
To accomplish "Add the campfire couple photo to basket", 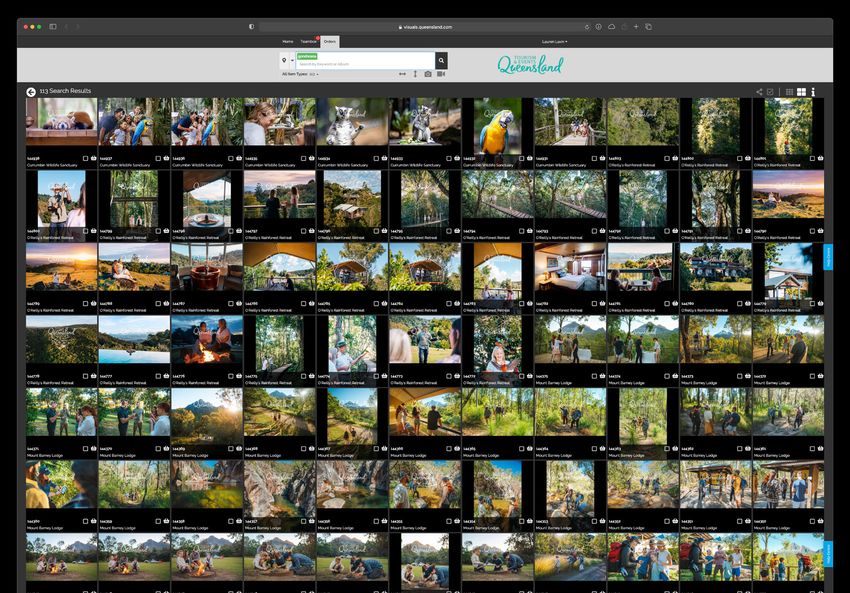I will (x=239, y=376).
